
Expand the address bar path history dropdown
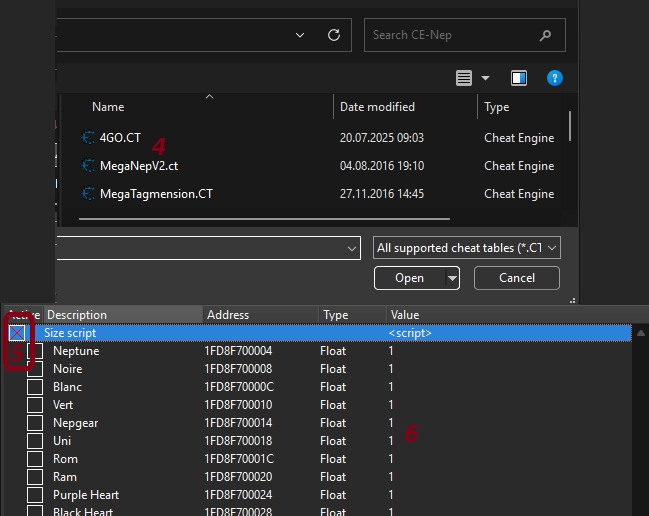tap(301, 34)
